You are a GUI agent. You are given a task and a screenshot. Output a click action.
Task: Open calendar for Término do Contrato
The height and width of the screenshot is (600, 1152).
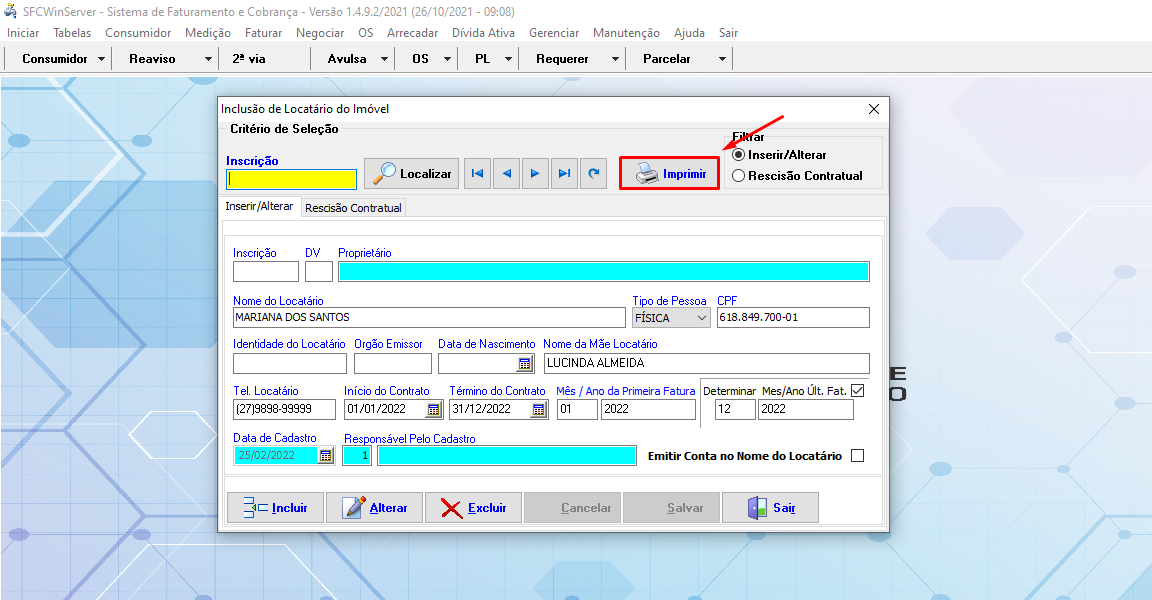(538, 409)
